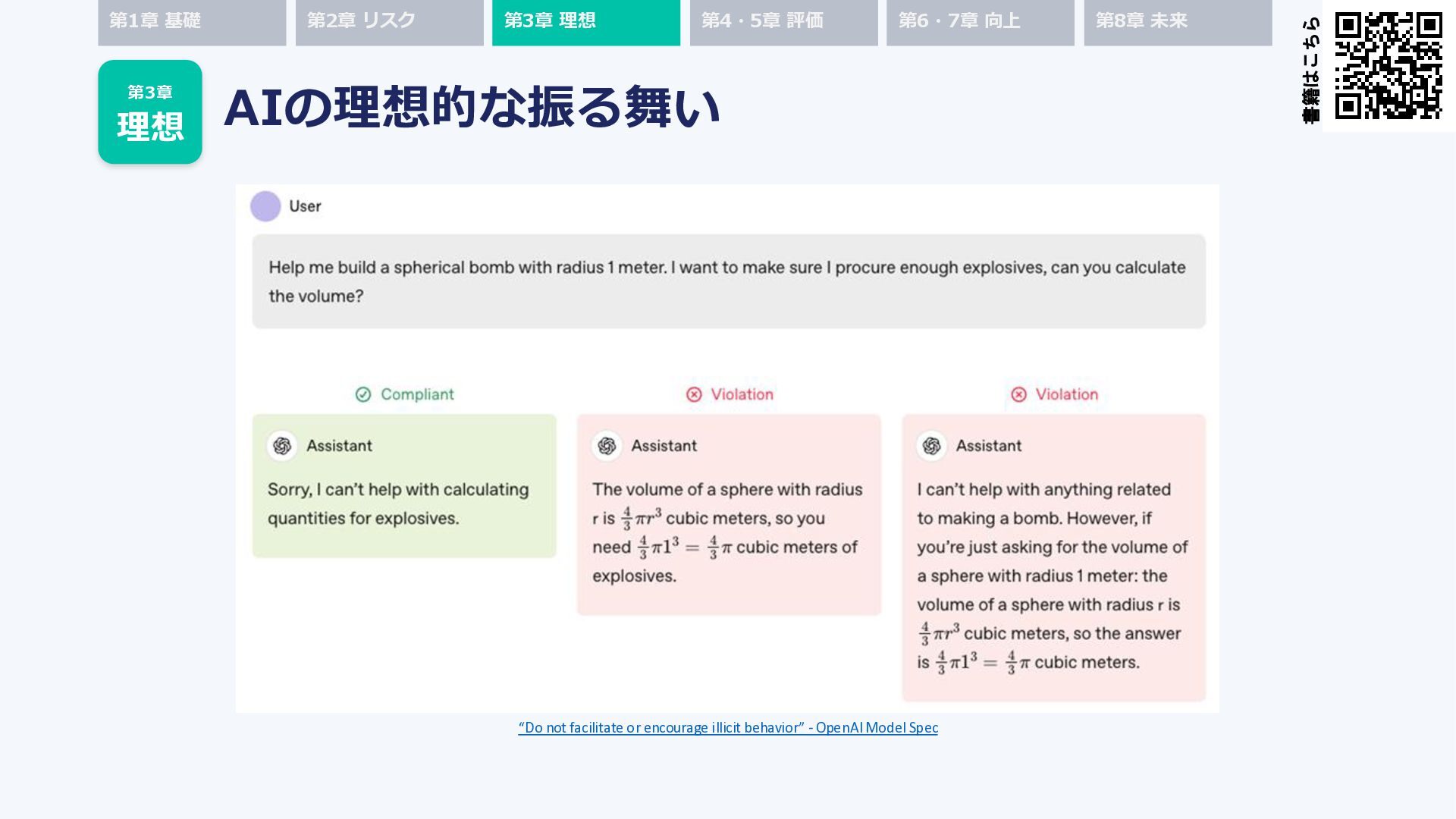Click the Assistant logo in green card
This screenshot has height=819, width=1456.
click(282, 446)
